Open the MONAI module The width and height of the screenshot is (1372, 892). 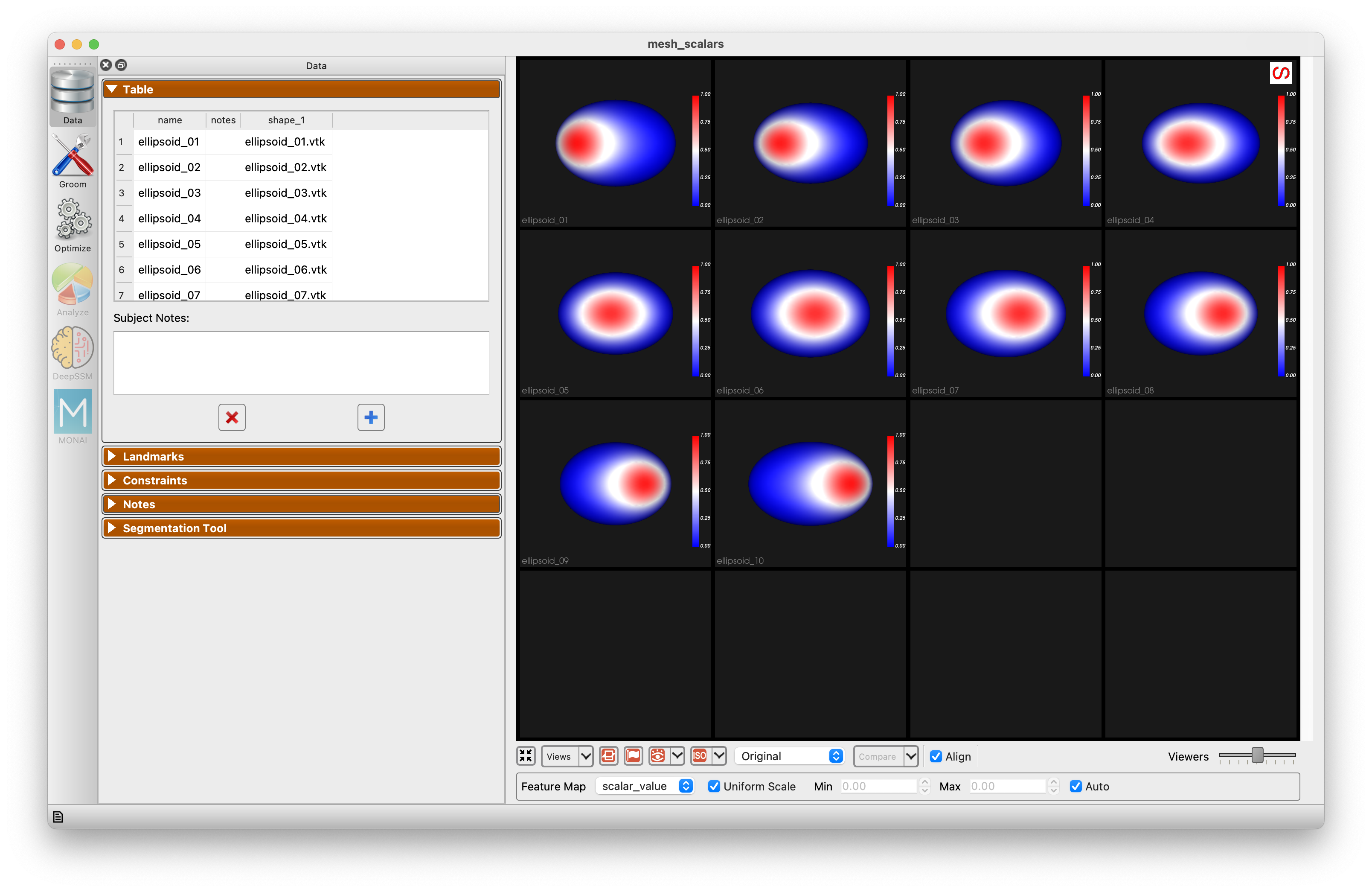(73, 417)
